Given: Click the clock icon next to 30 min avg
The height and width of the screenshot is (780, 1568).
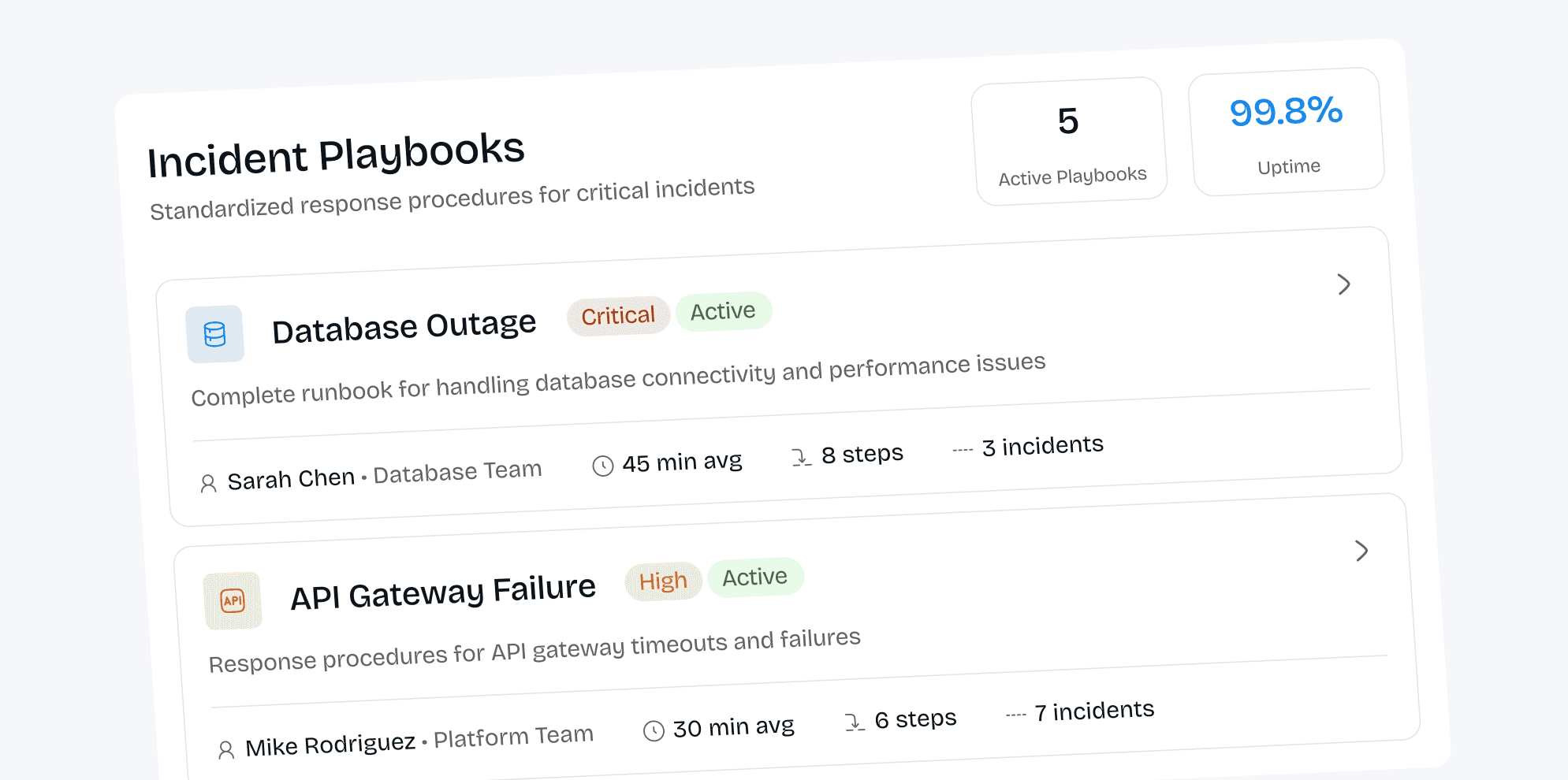Looking at the screenshot, I should pos(654,731).
